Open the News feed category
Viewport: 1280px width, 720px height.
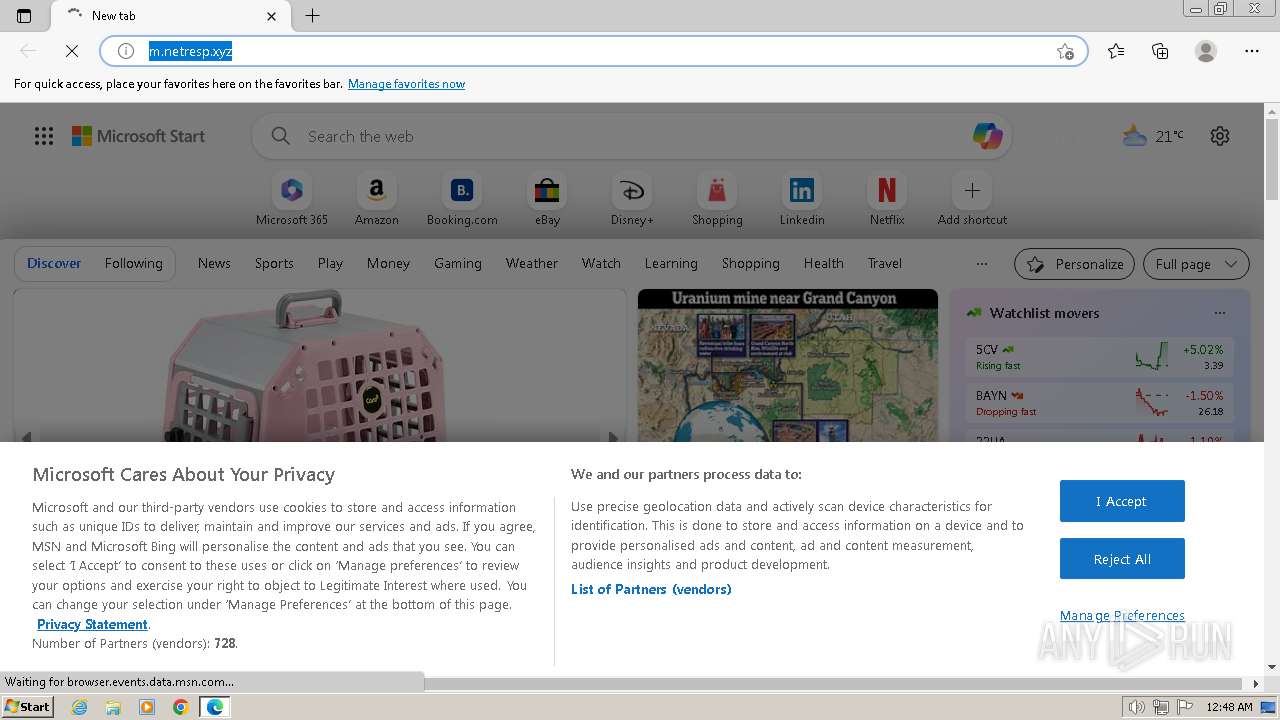214,263
